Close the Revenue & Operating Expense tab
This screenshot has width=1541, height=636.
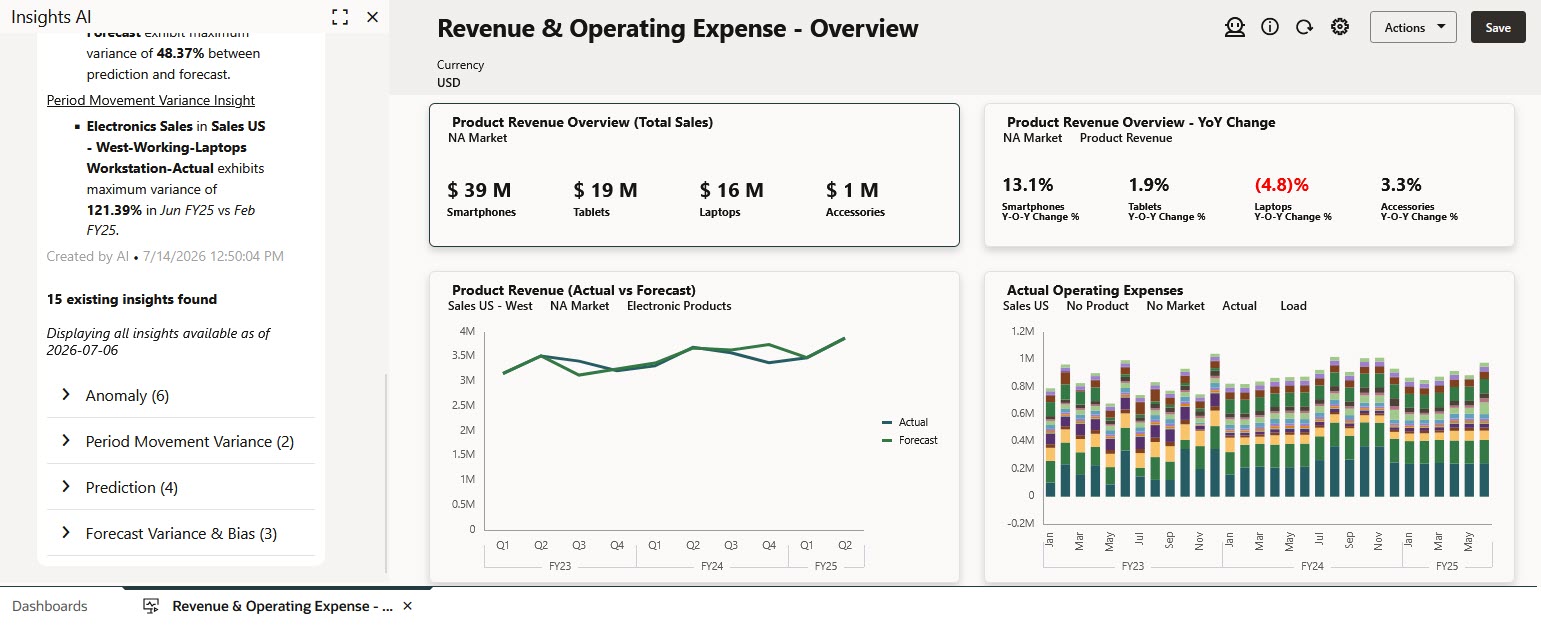[407, 606]
